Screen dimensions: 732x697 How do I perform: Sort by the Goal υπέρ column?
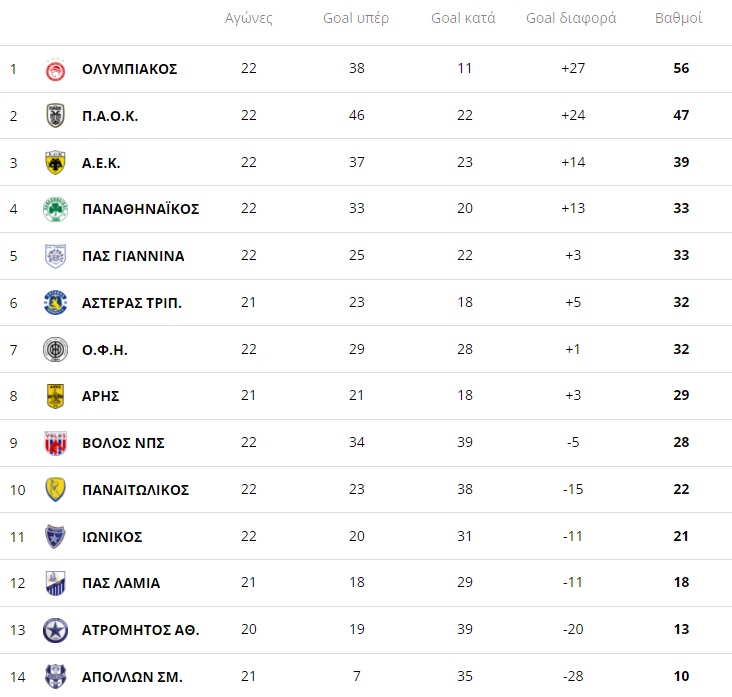pyautogui.click(x=356, y=19)
